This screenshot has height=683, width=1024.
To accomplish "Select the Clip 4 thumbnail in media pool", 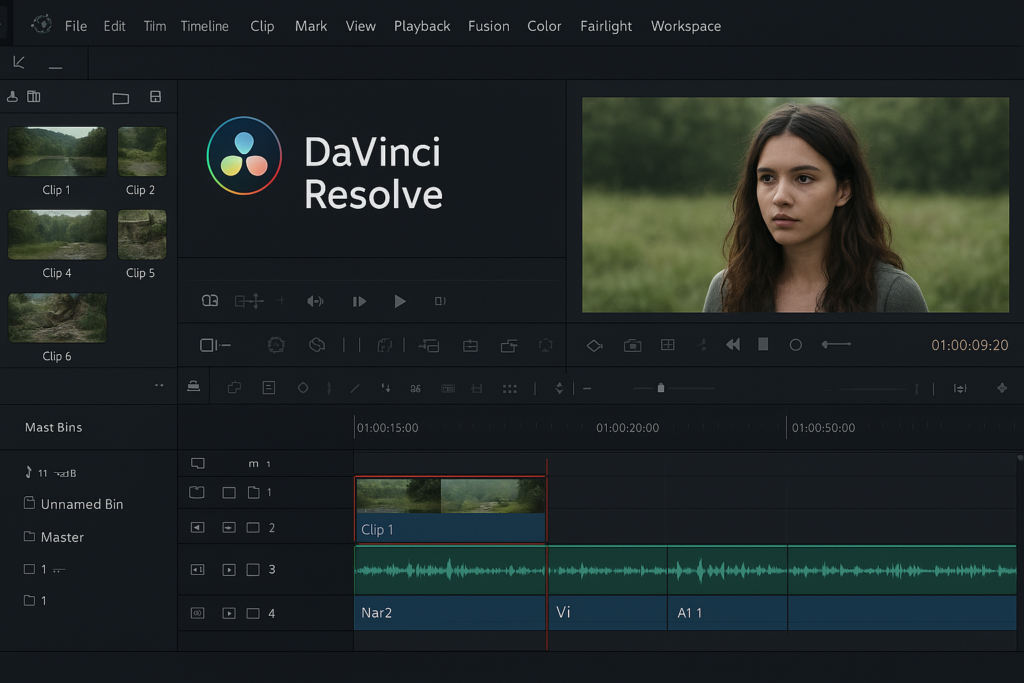I will pyautogui.click(x=57, y=235).
